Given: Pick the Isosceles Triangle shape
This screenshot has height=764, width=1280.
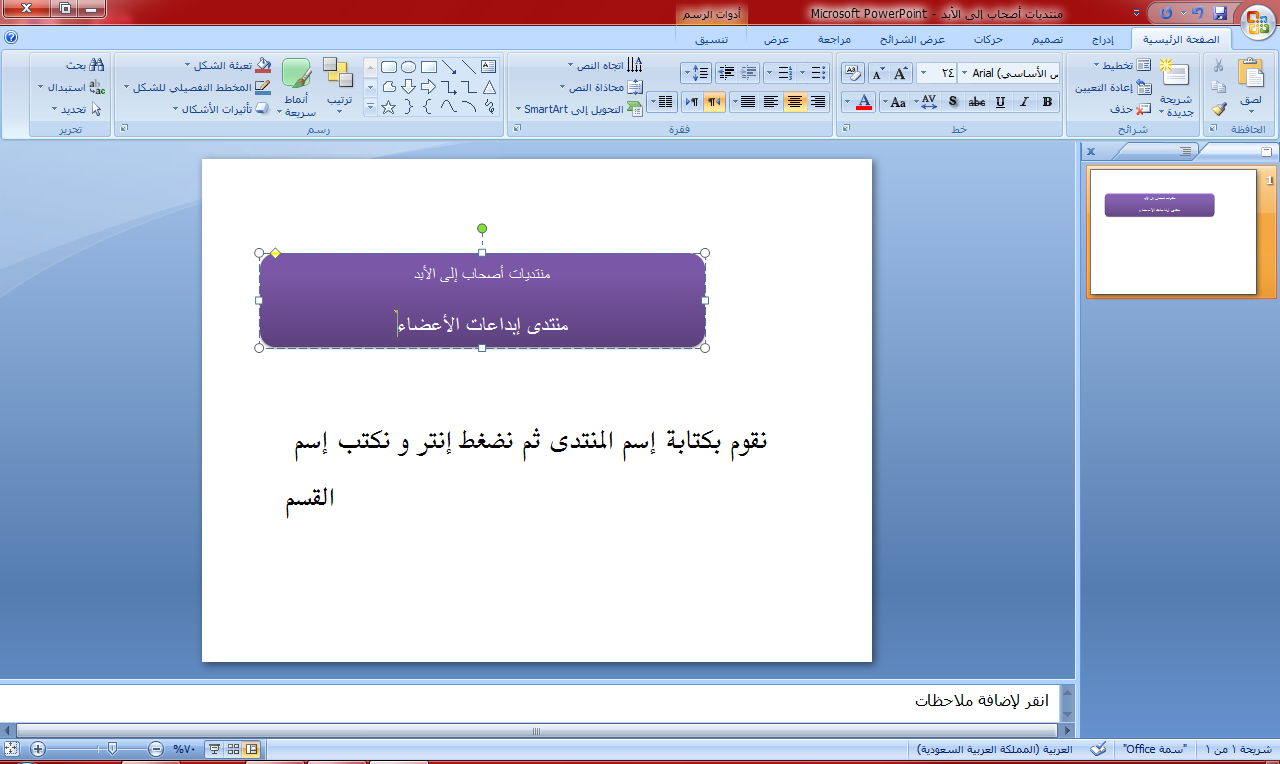Looking at the screenshot, I should point(488,86).
